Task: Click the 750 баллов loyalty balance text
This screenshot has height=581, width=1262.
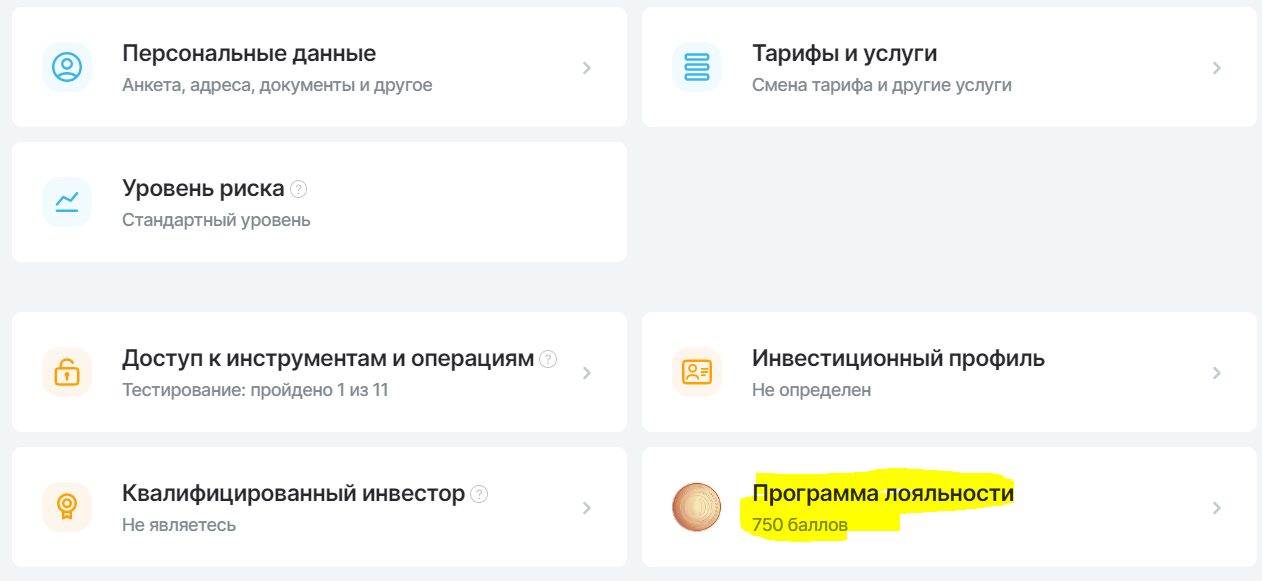Action: [800, 524]
